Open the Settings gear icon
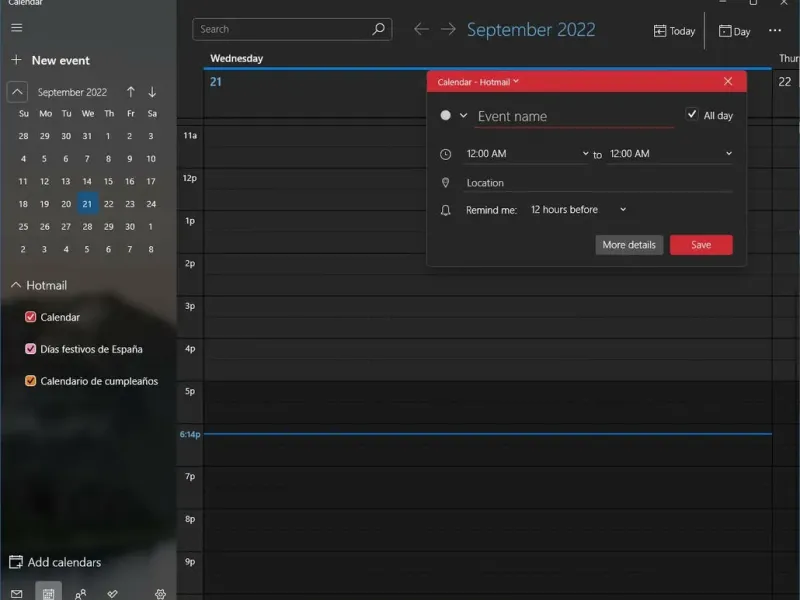Image resolution: width=800 pixels, height=600 pixels. tap(160, 593)
